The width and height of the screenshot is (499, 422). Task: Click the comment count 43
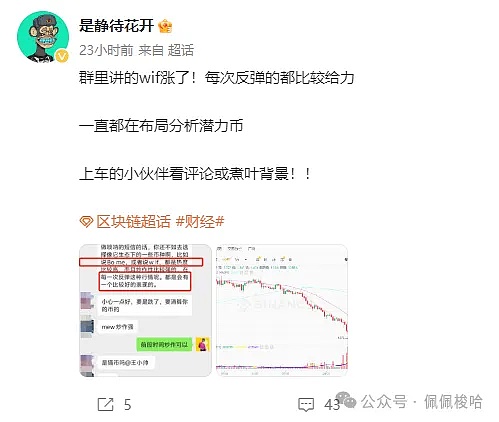coord(332,405)
